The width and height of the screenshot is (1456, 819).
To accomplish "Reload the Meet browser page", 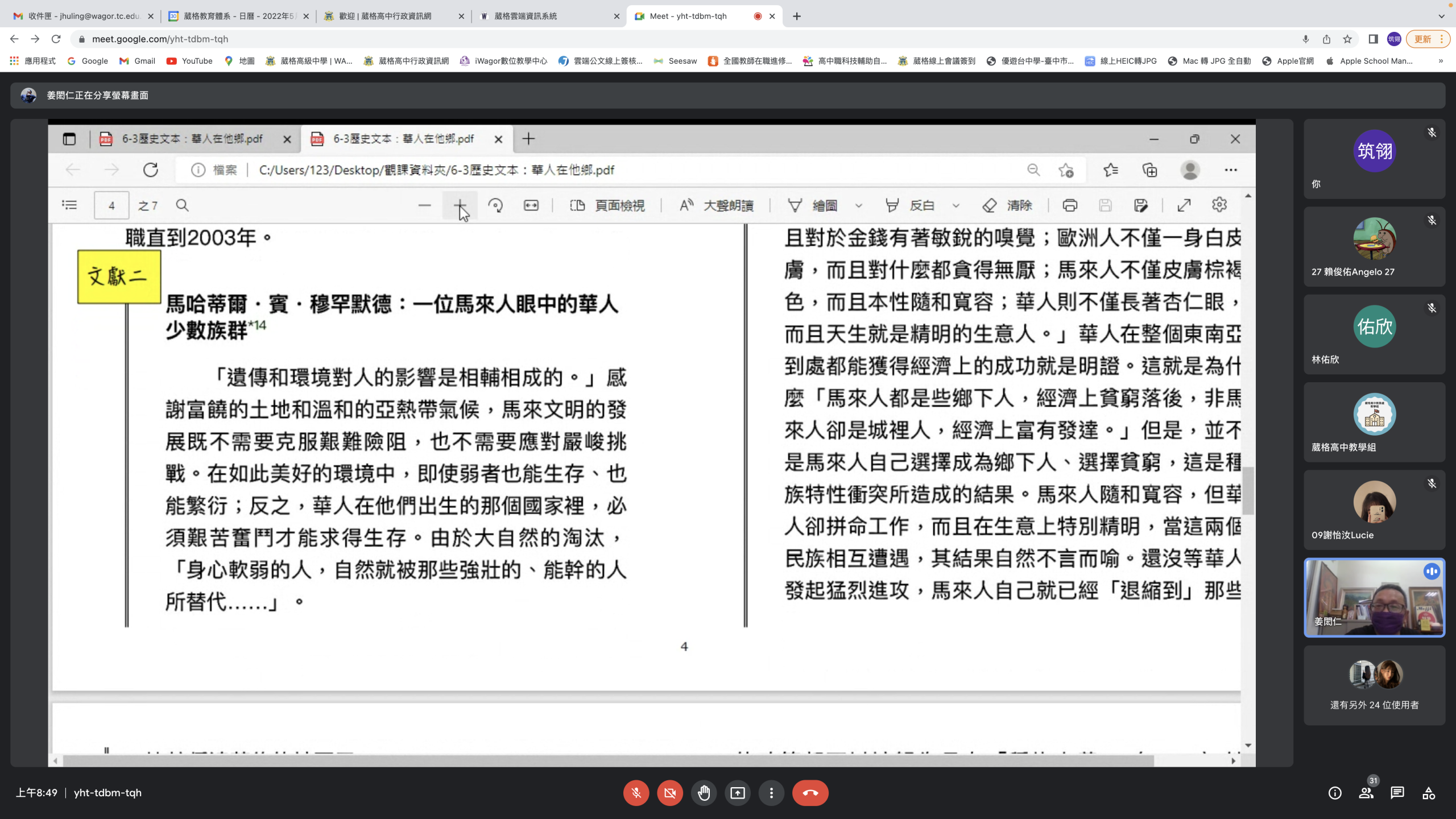I will click(x=56, y=39).
